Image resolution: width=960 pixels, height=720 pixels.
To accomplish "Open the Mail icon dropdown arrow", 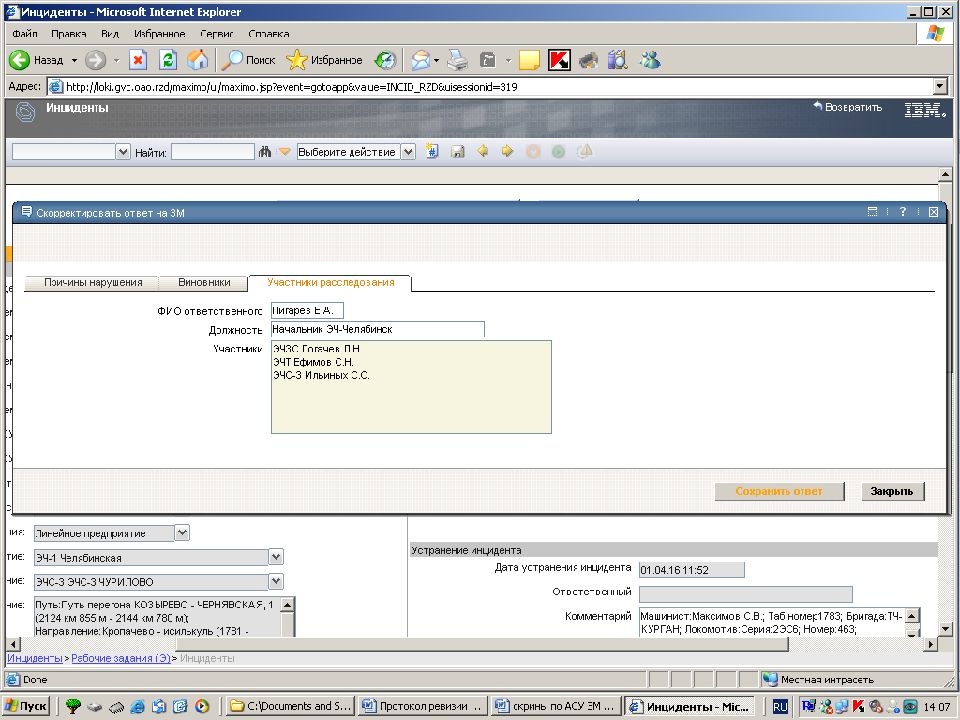I will [436, 60].
